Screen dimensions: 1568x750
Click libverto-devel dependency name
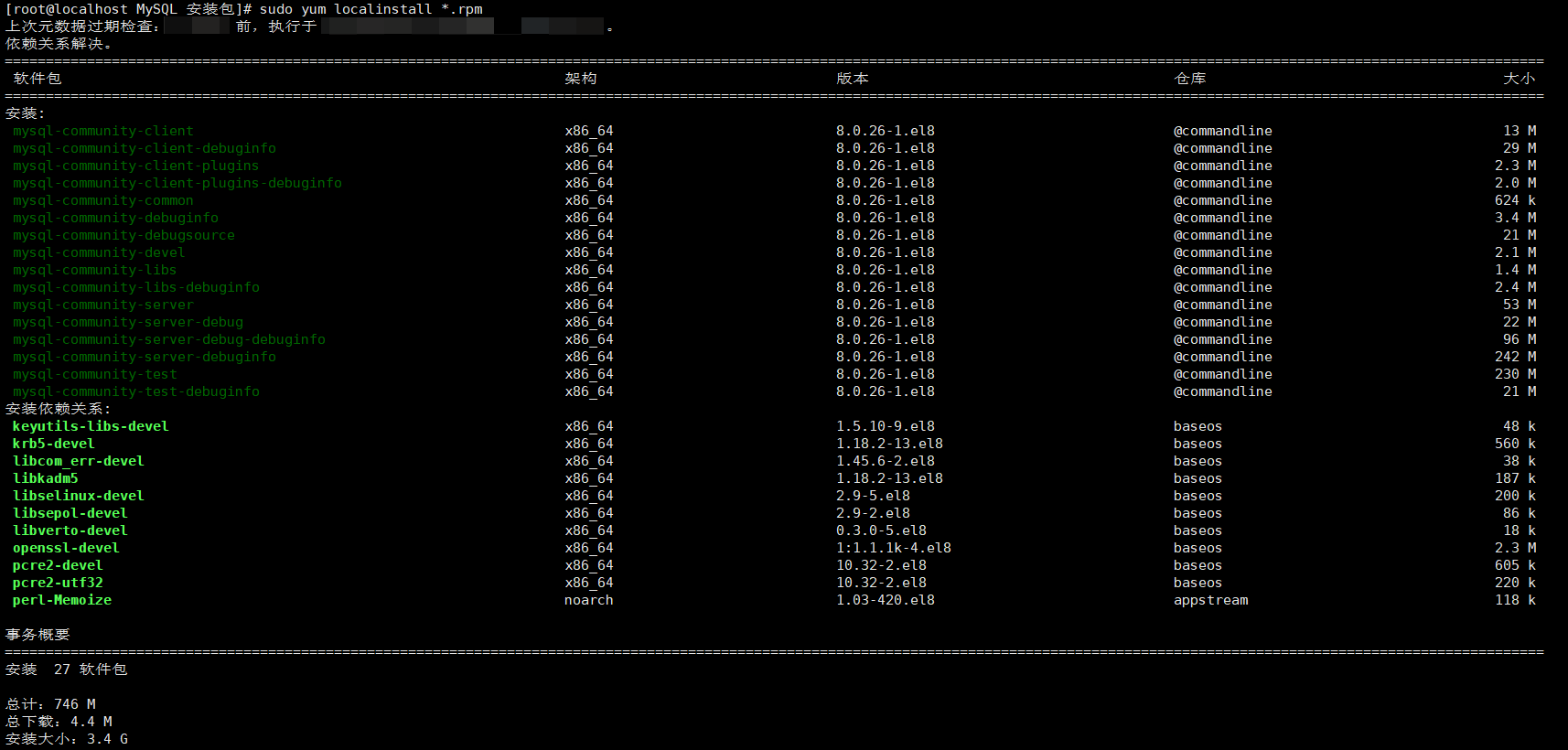point(70,530)
